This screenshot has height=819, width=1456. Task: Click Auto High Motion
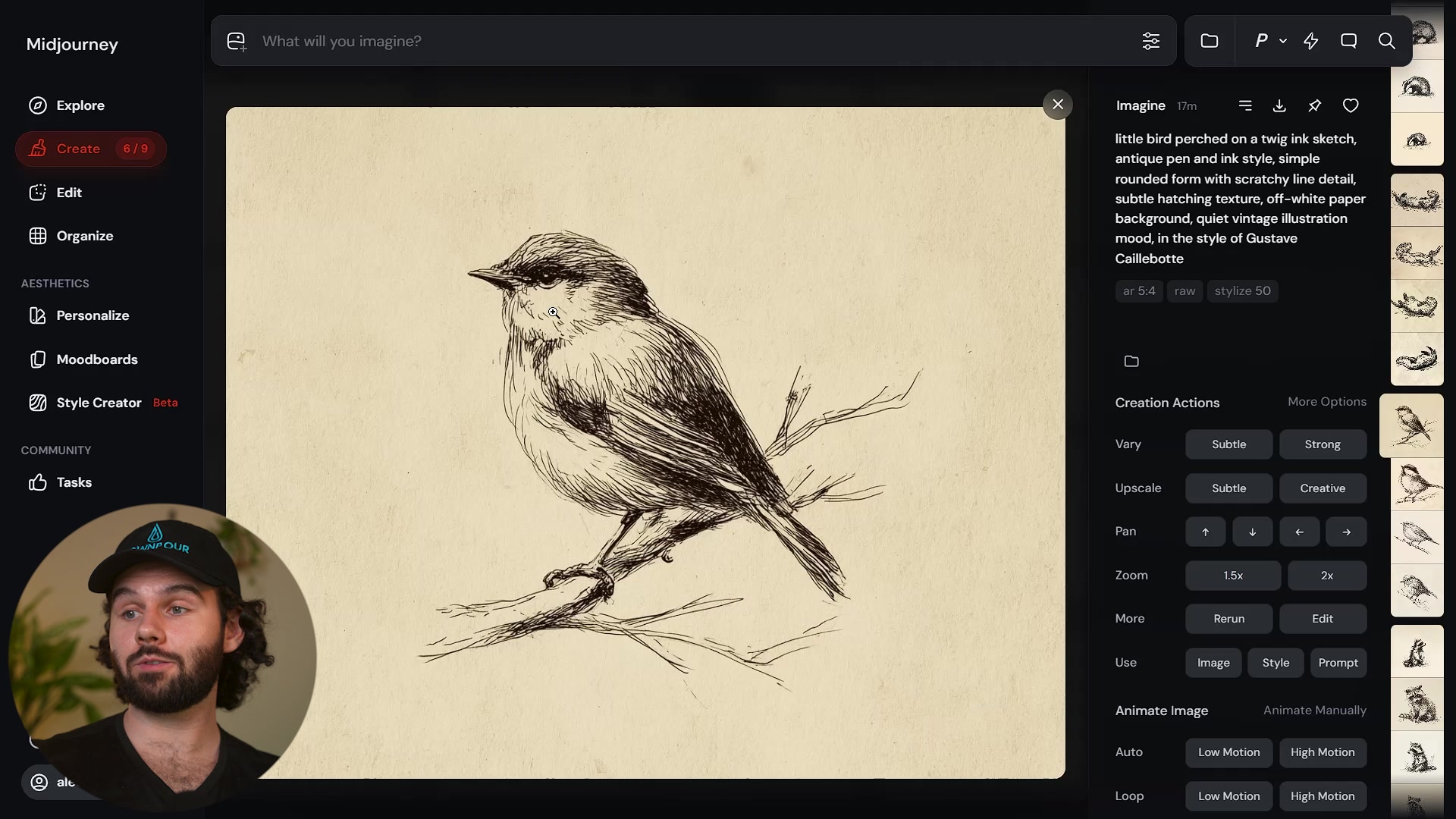[x=1323, y=752]
